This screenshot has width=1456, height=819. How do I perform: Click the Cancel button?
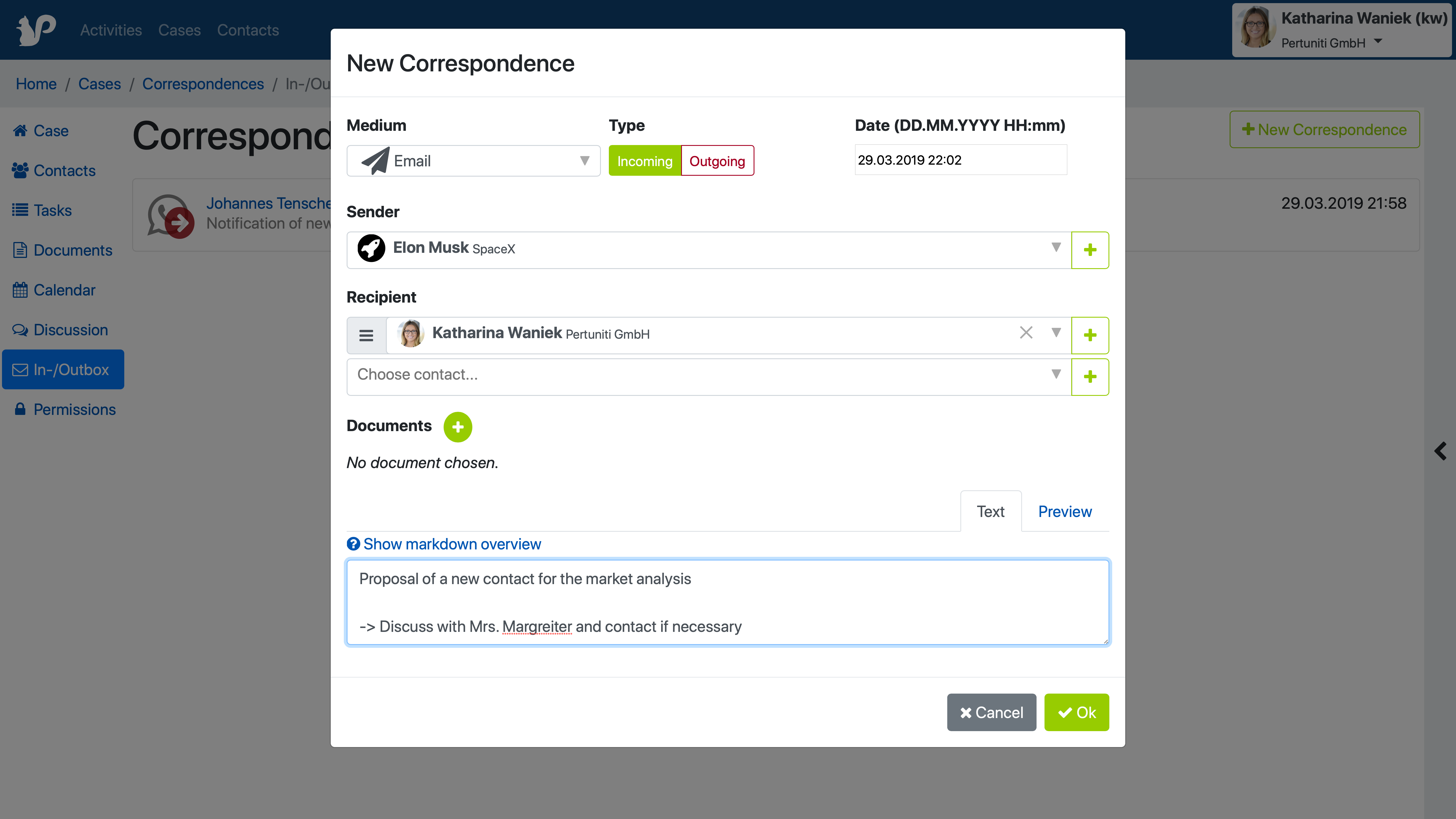pyautogui.click(x=991, y=712)
